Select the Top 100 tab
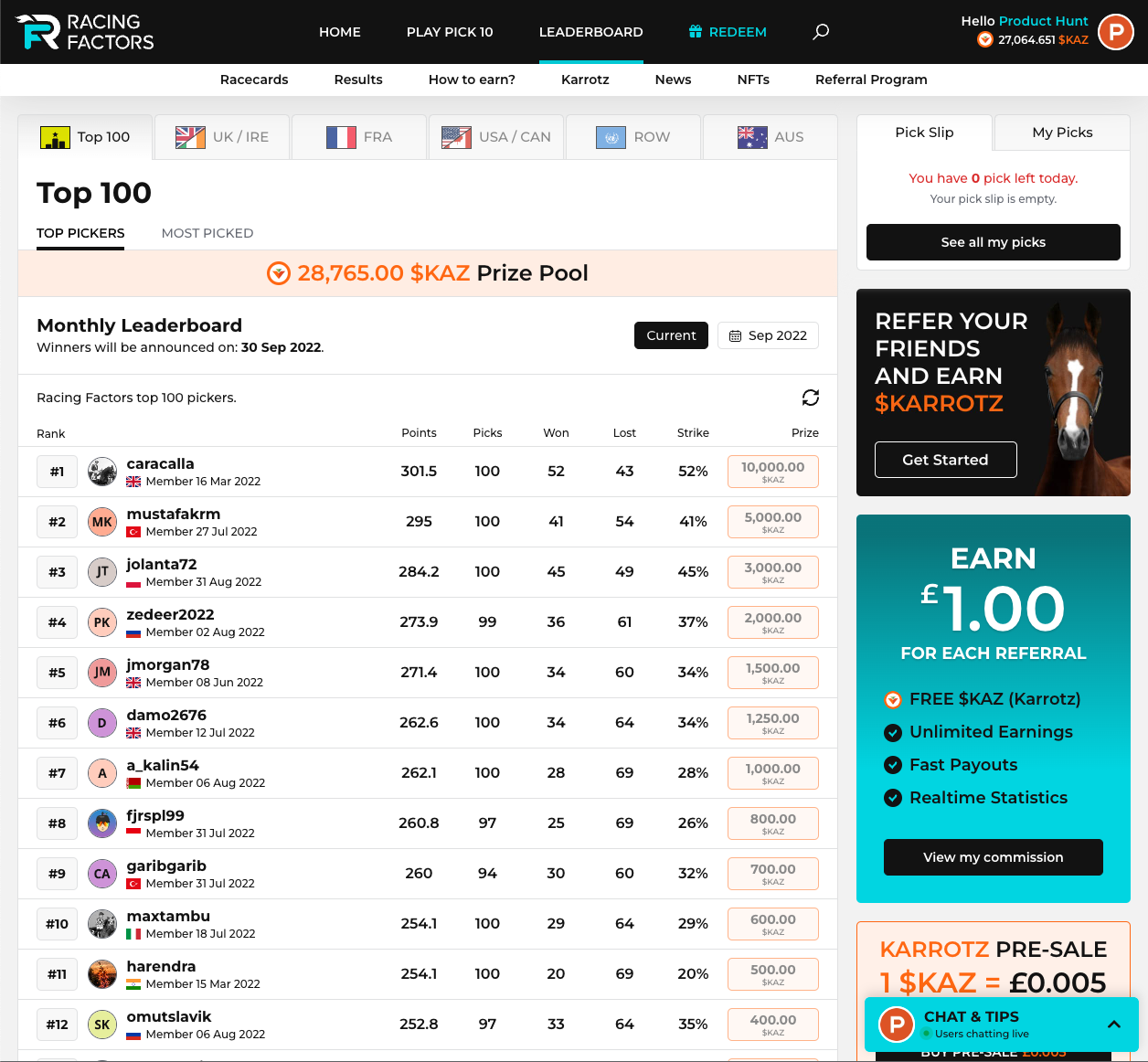This screenshot has height=1062, width=1148. tap(86, 137)
